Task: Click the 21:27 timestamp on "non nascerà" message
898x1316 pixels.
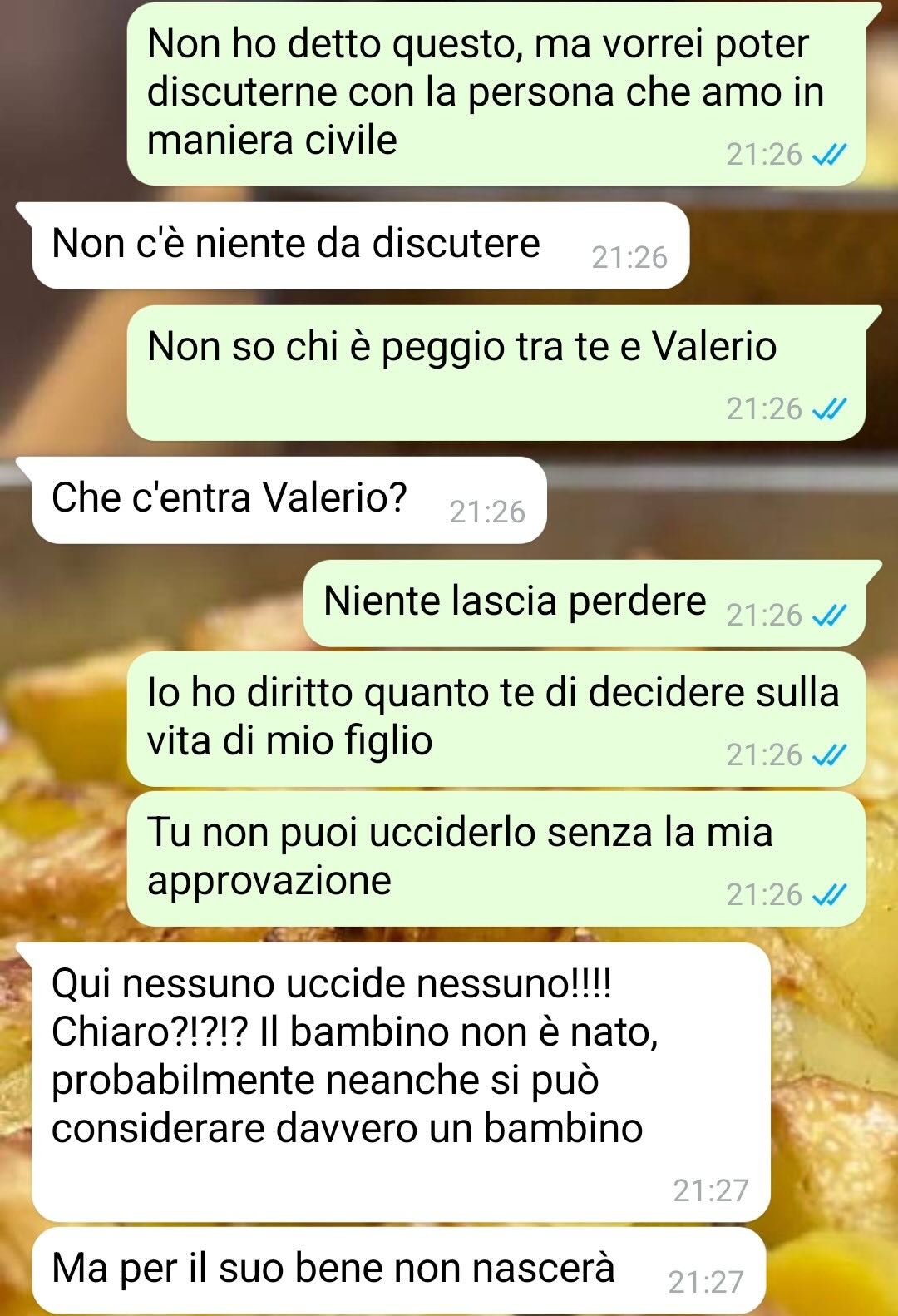Action: pos(706,1283)
